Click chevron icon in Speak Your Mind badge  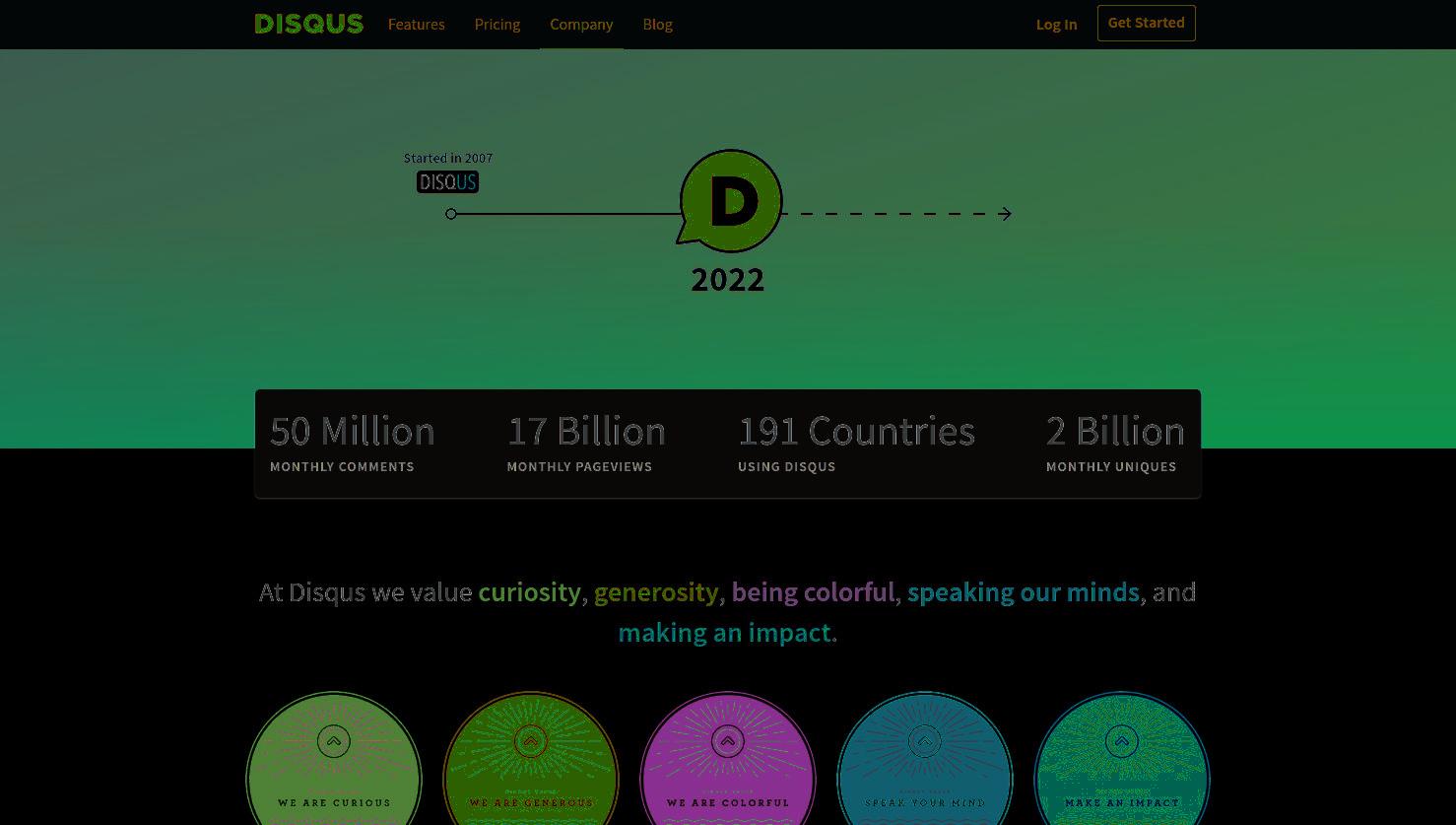click(925, 741)
